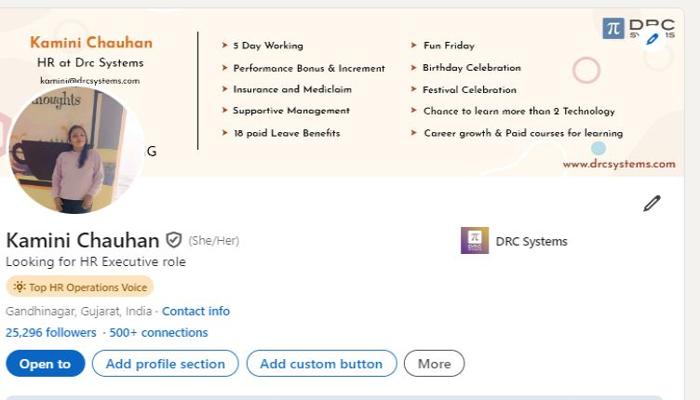Screen dimensions: 700x400
Task: Click the pencil icon to edit profile intro
Action: [x=652, y=204]
